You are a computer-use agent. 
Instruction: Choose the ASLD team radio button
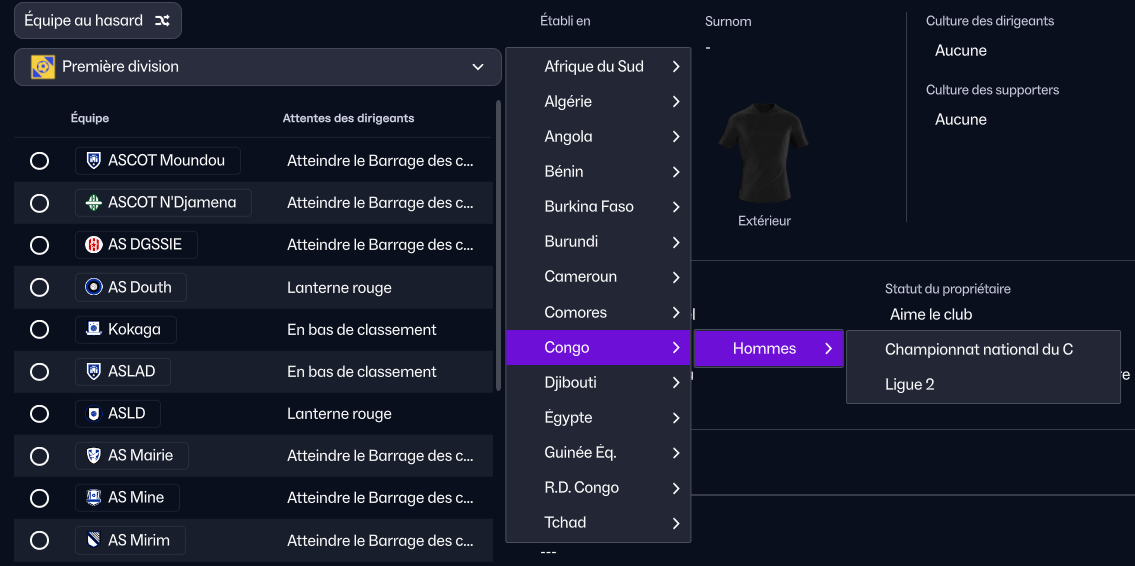click(x=40, y=414)
